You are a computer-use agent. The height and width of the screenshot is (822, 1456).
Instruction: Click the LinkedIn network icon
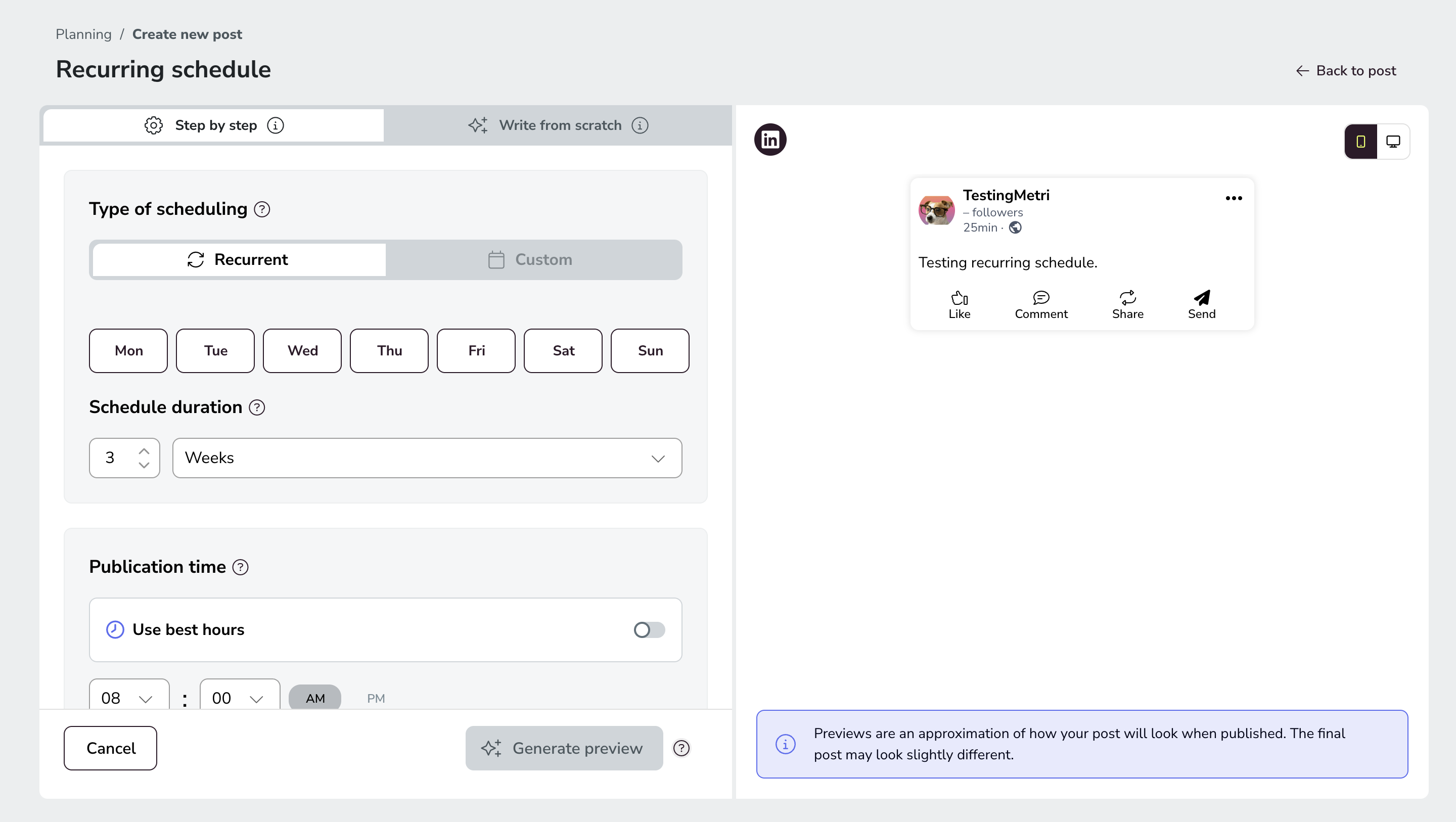[x=770, y=140]
